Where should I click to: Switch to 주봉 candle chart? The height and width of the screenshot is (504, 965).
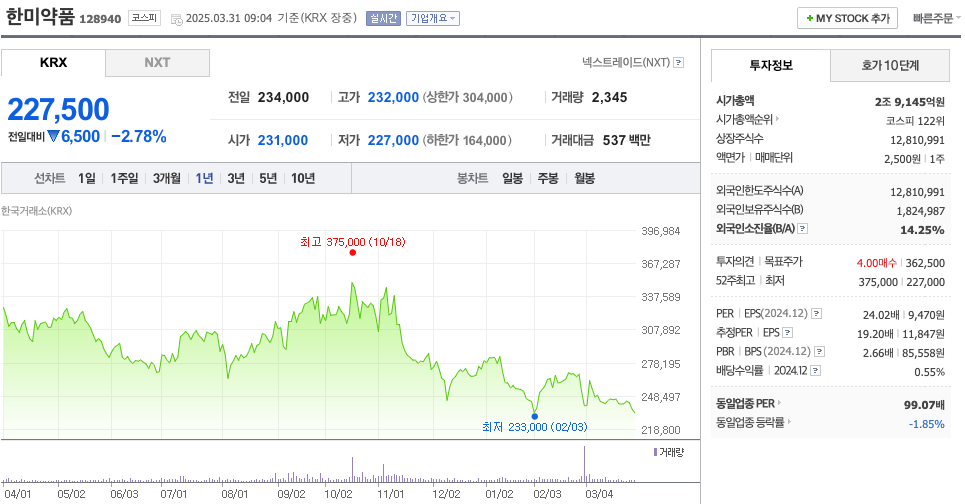click(x=548, y=178)
